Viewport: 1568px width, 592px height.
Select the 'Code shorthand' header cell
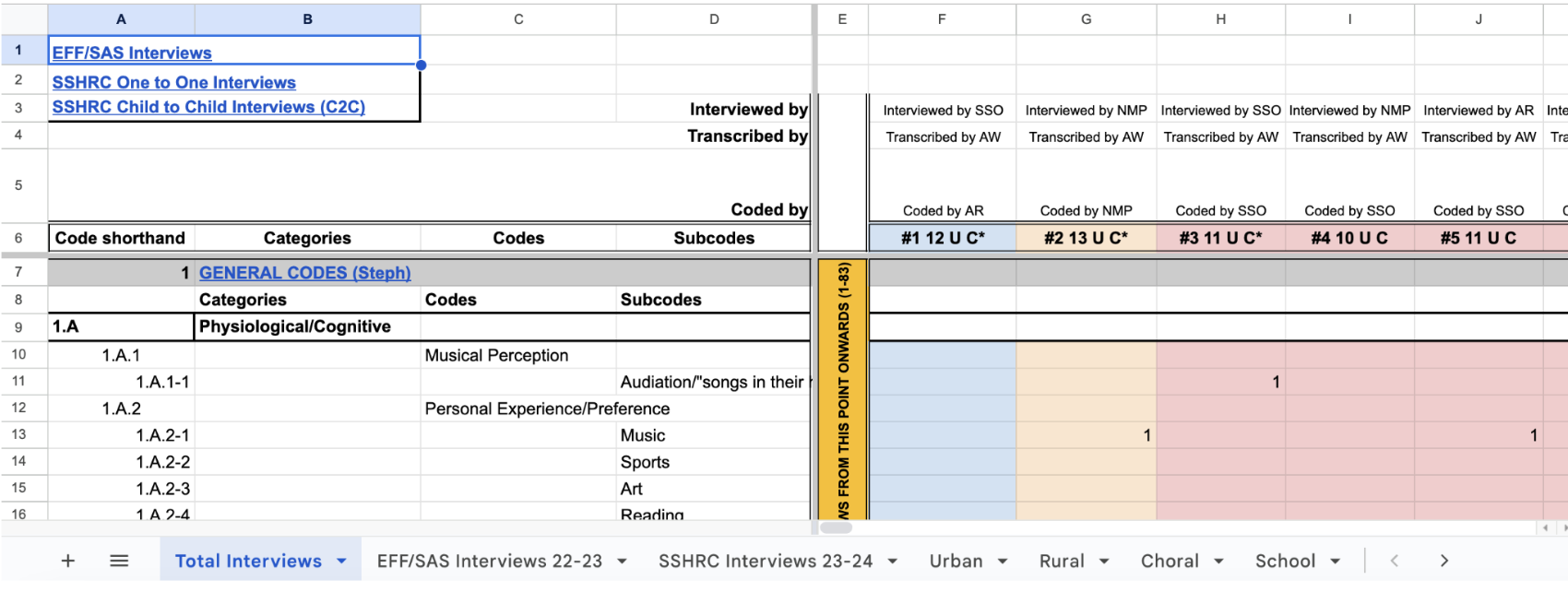click(121, 238)
